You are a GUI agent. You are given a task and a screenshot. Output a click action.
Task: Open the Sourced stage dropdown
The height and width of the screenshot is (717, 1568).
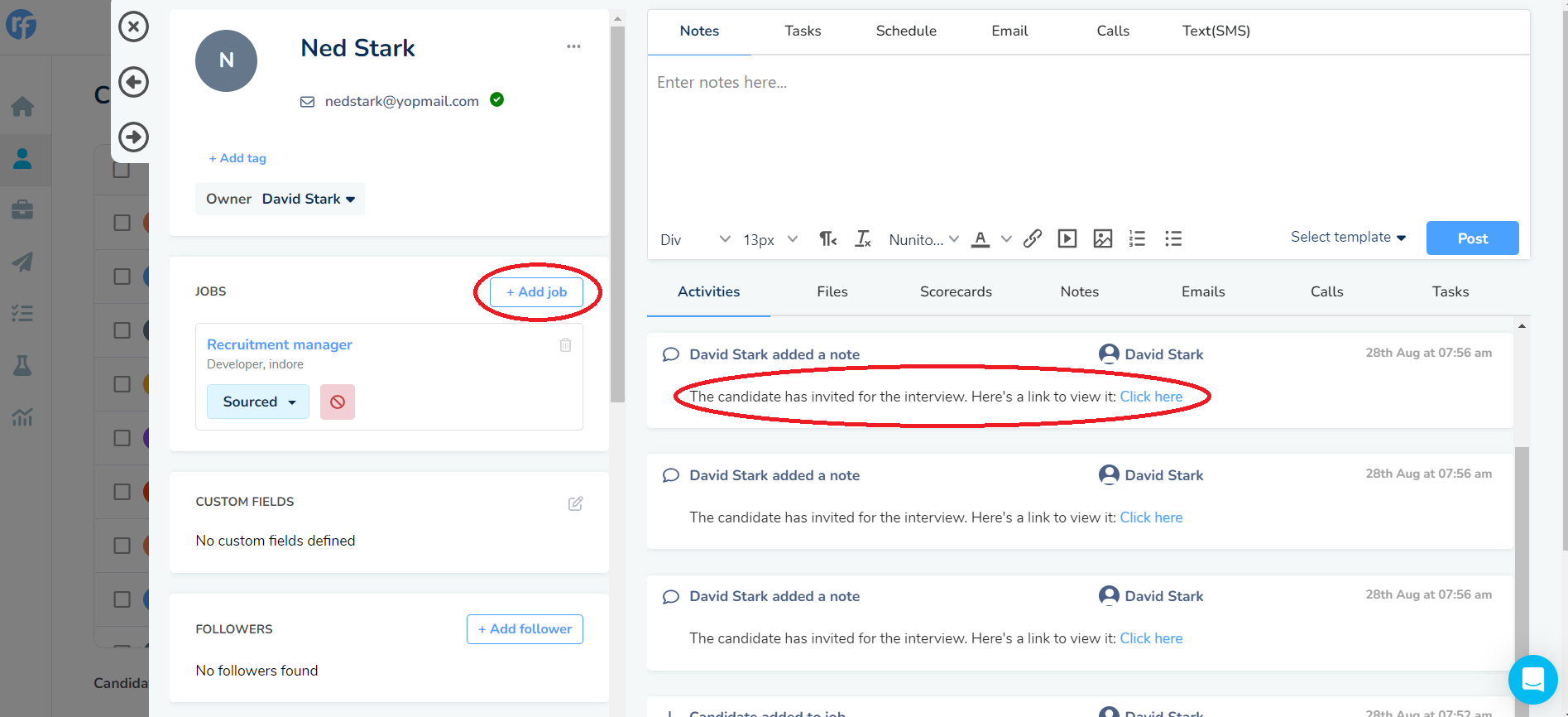click(258, 402)
